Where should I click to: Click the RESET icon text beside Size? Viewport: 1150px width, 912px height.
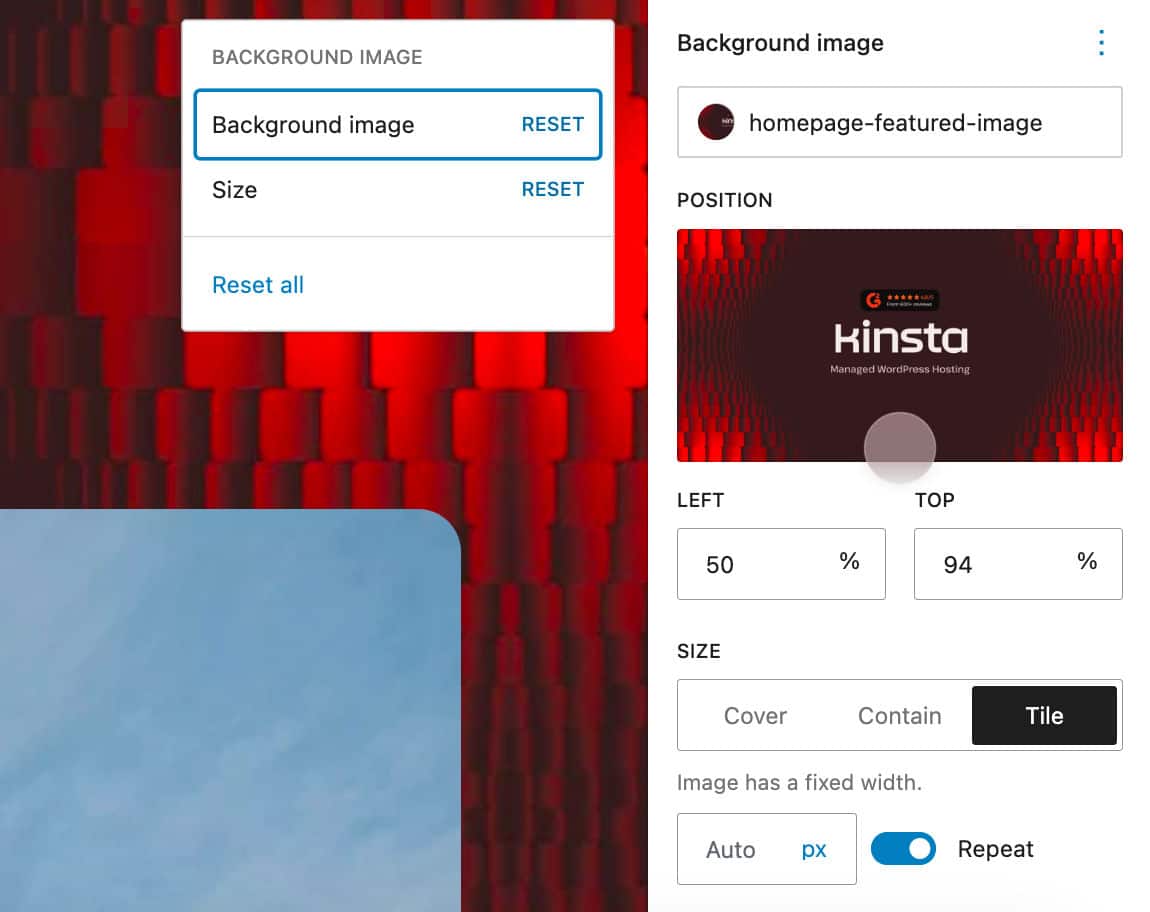pos(553,189)
